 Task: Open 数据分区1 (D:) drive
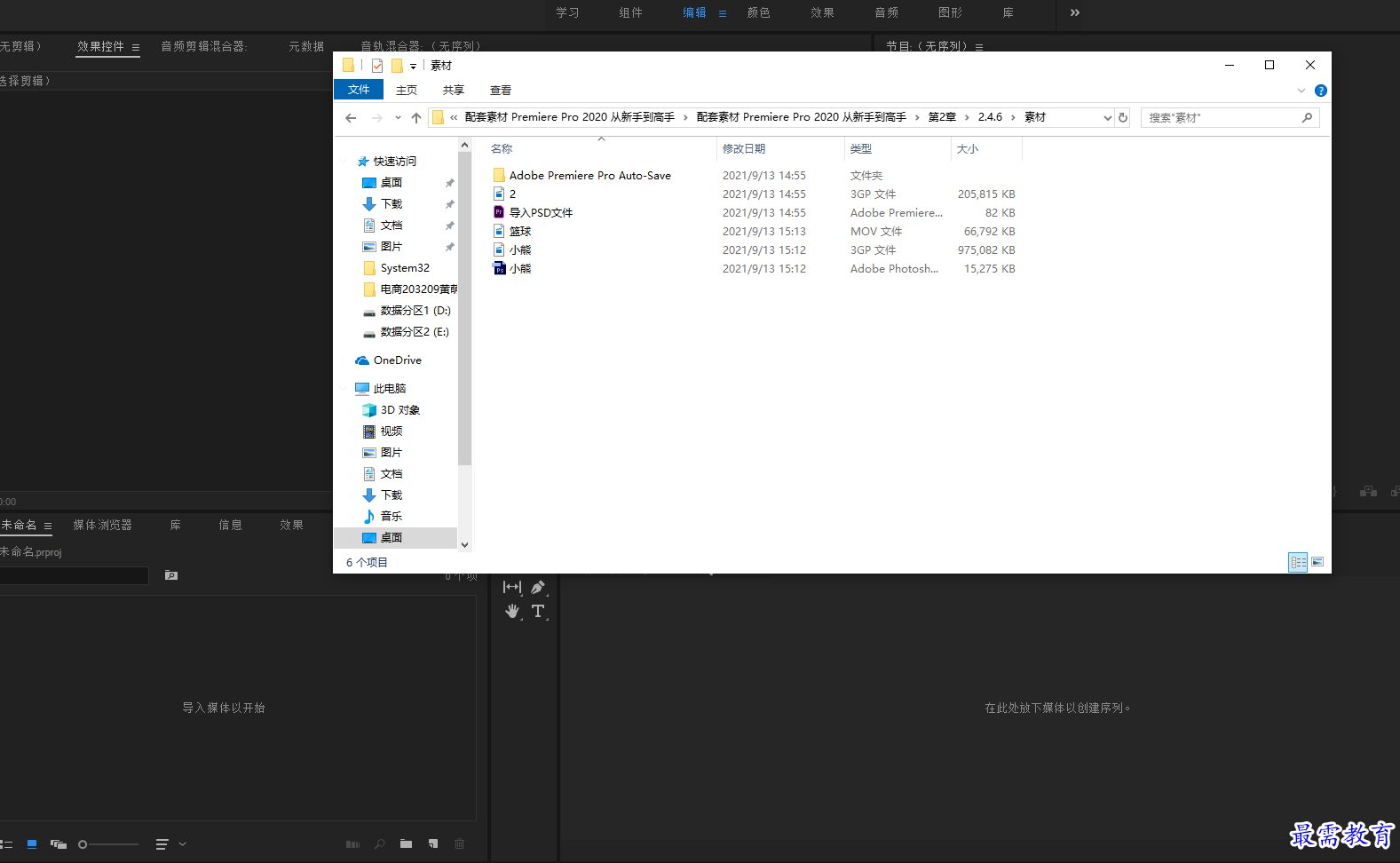415,311
